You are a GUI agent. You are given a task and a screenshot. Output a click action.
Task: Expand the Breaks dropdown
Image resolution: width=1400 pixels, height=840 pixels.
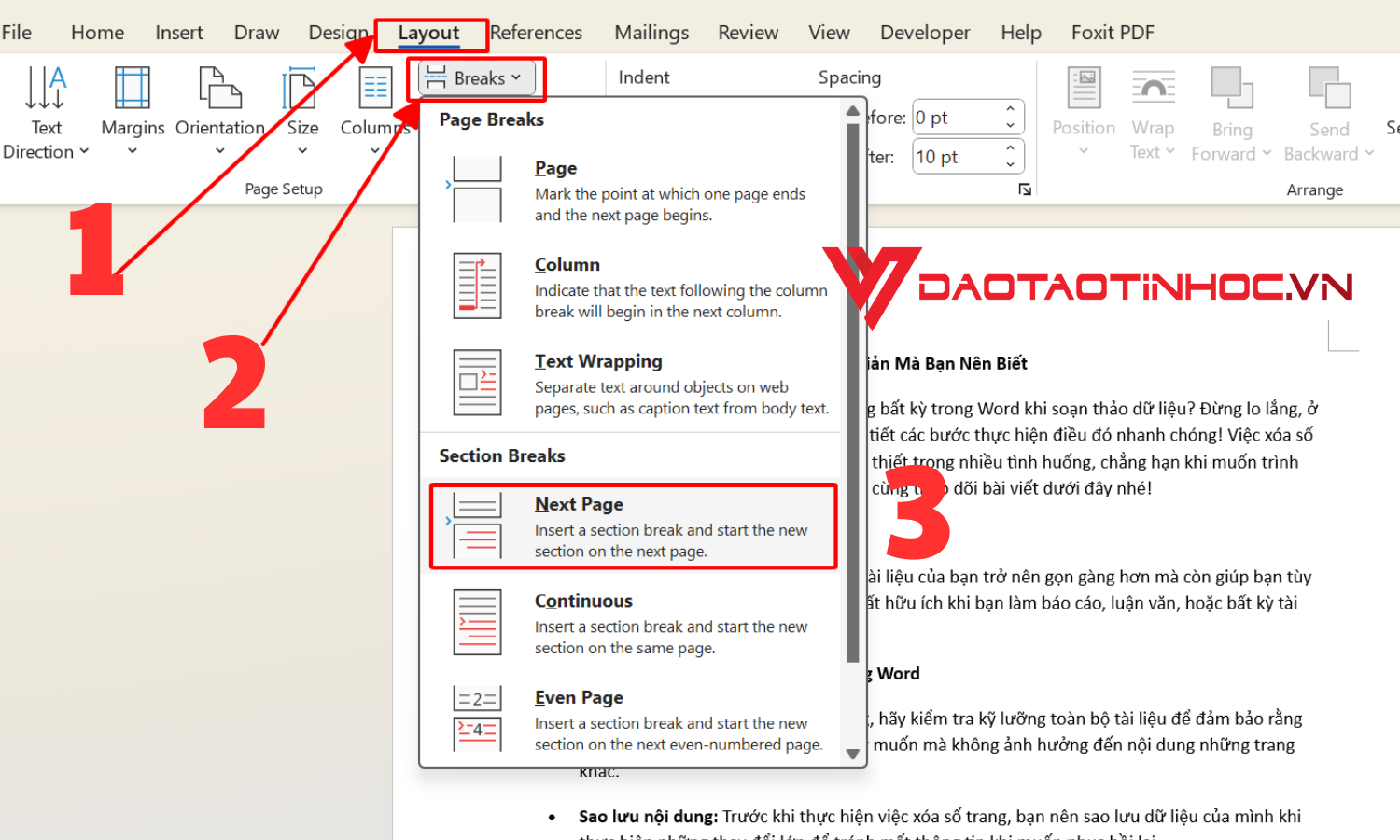point(476,78)
